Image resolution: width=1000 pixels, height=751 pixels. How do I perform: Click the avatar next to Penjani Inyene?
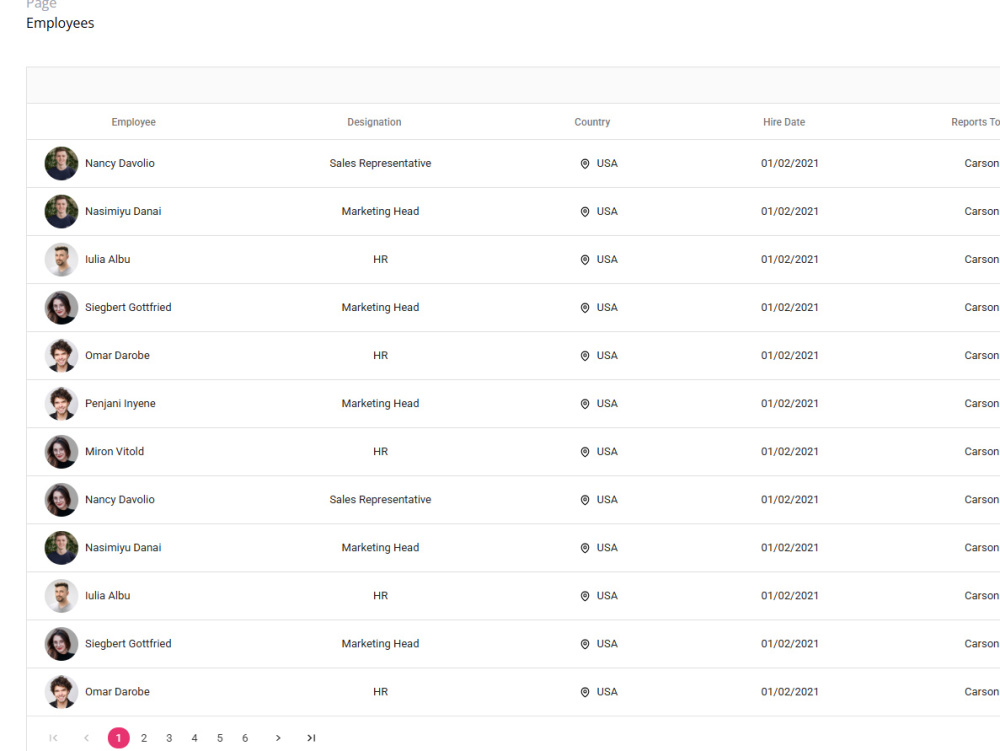[61, 404]
